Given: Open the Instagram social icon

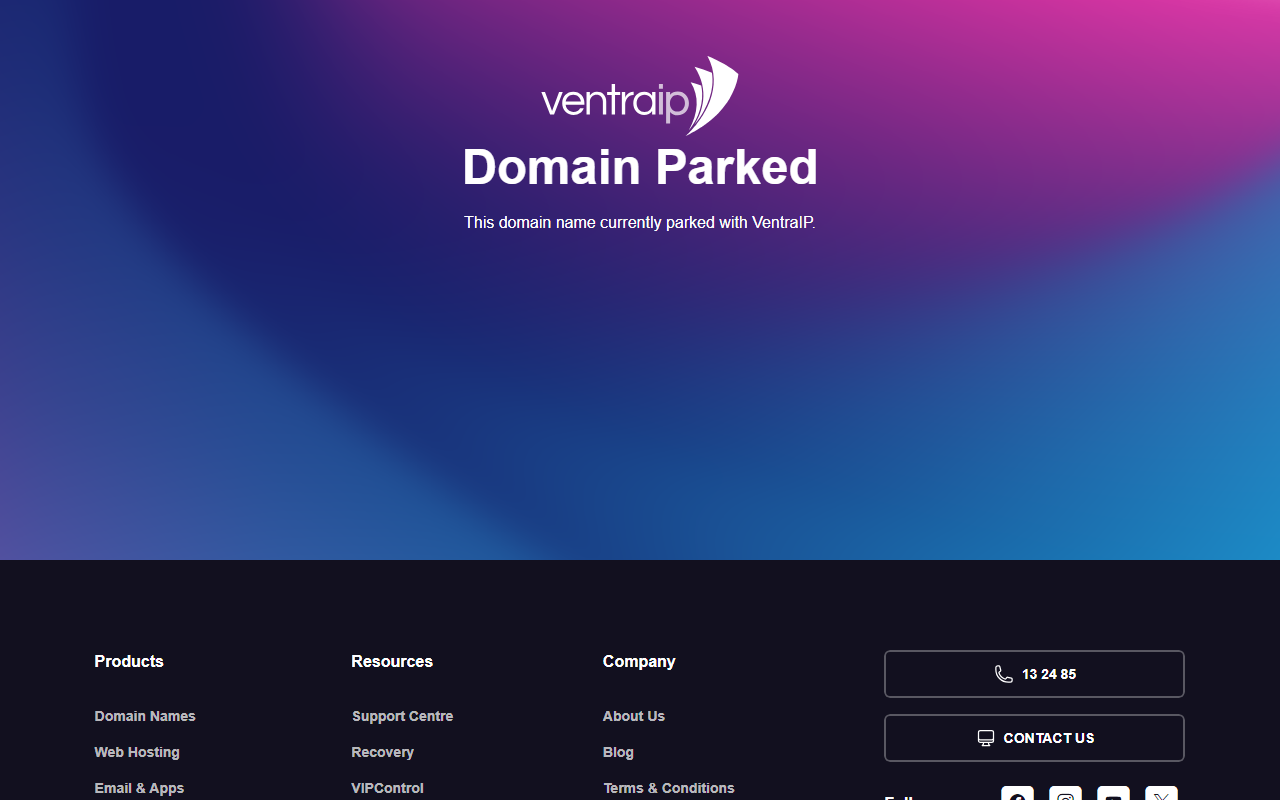Looking at the screenshot, I should [x=1065, y=794].
